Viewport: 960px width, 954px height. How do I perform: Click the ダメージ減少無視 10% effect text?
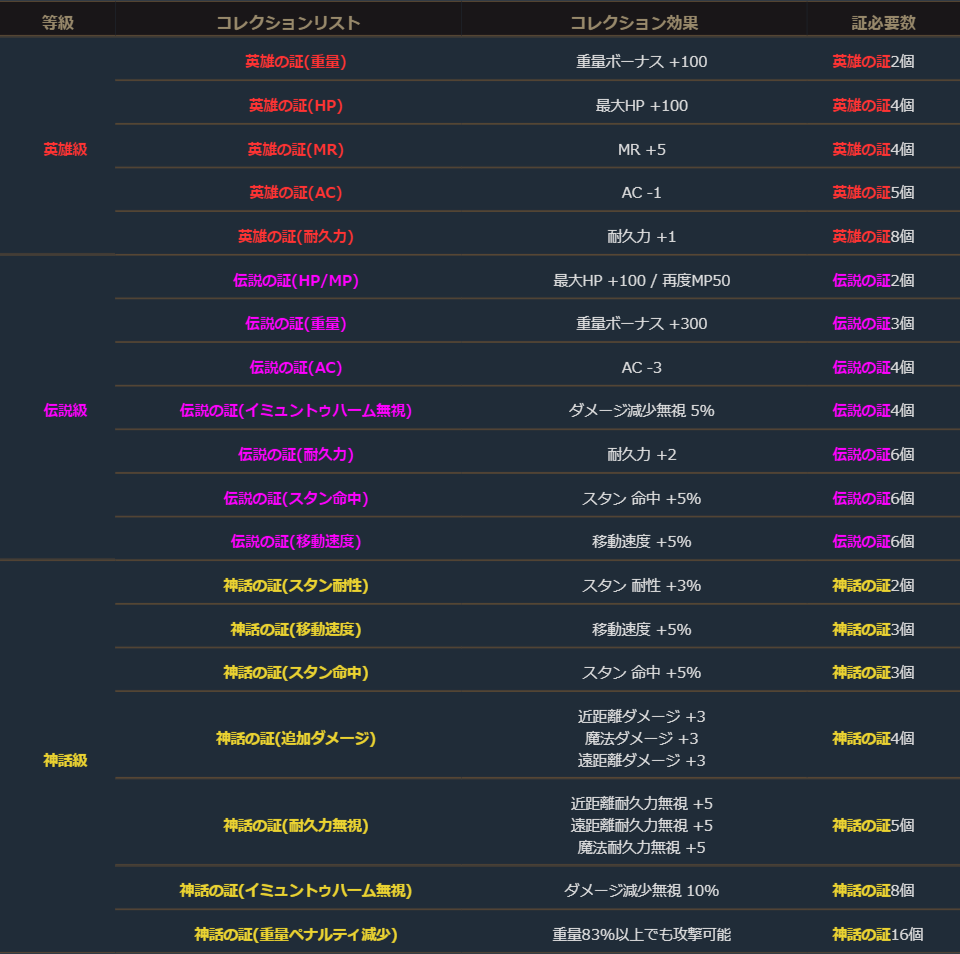[x=641, y=890]
